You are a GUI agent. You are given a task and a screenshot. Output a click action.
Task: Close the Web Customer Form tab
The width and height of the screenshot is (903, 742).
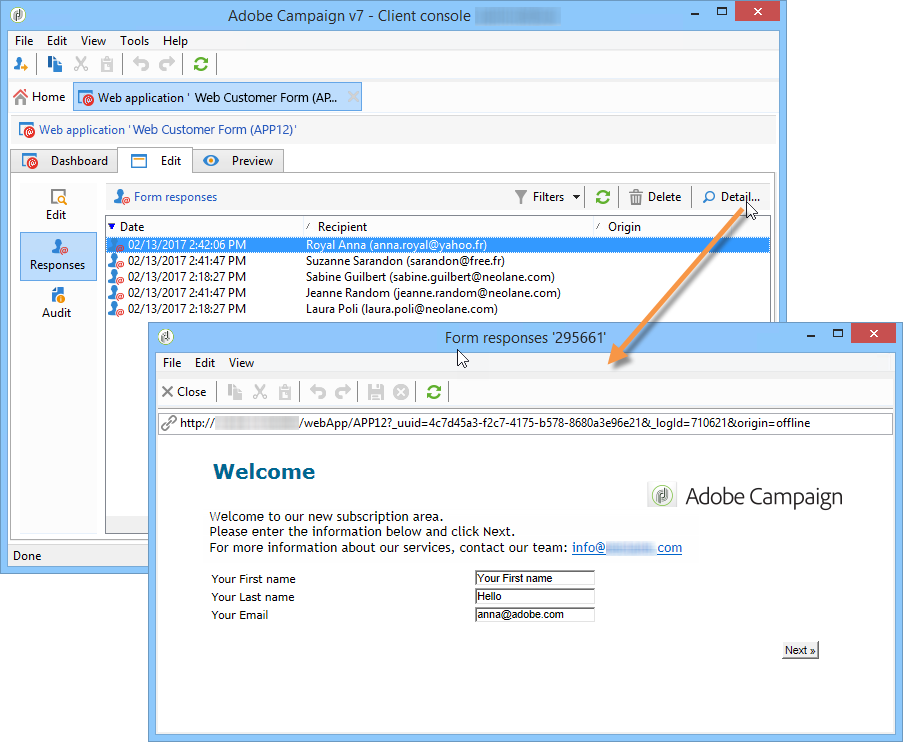point(353,97)
